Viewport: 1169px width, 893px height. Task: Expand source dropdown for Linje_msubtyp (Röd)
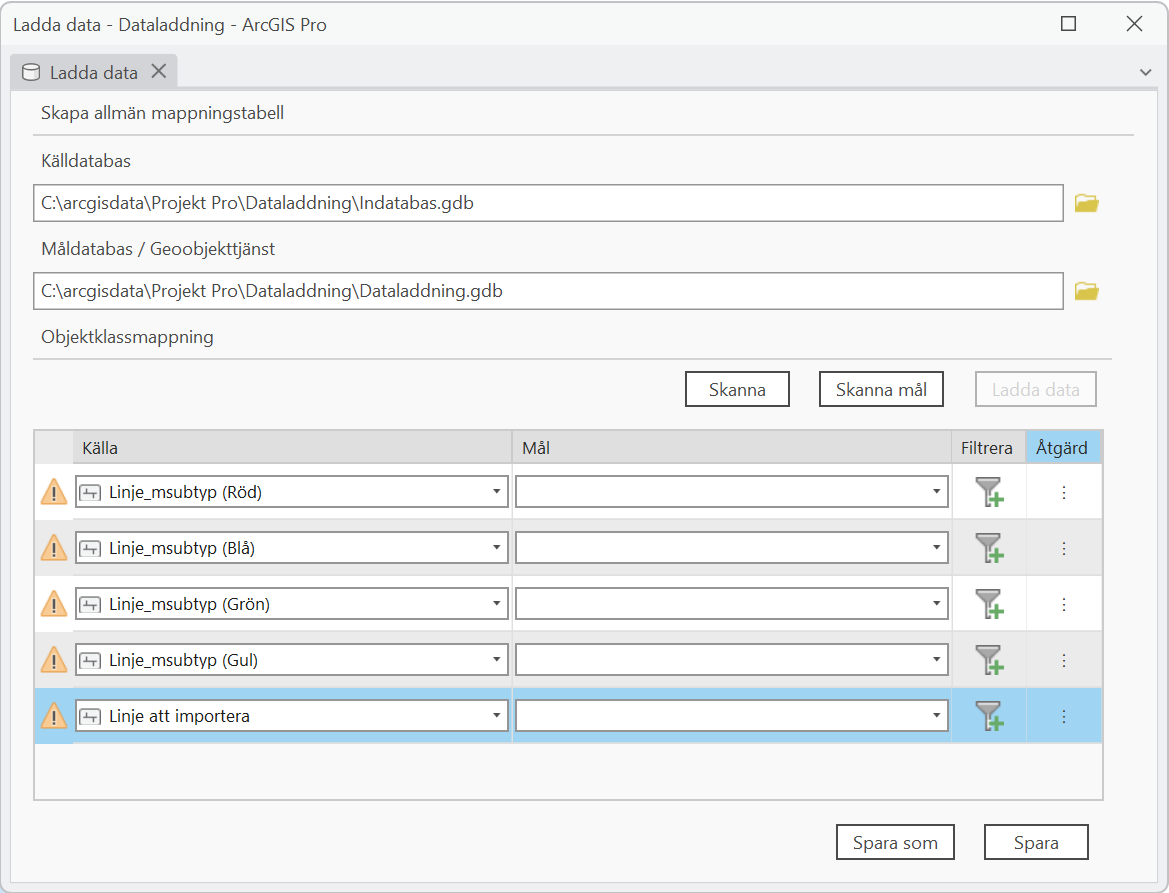click(x=496, y=492)
